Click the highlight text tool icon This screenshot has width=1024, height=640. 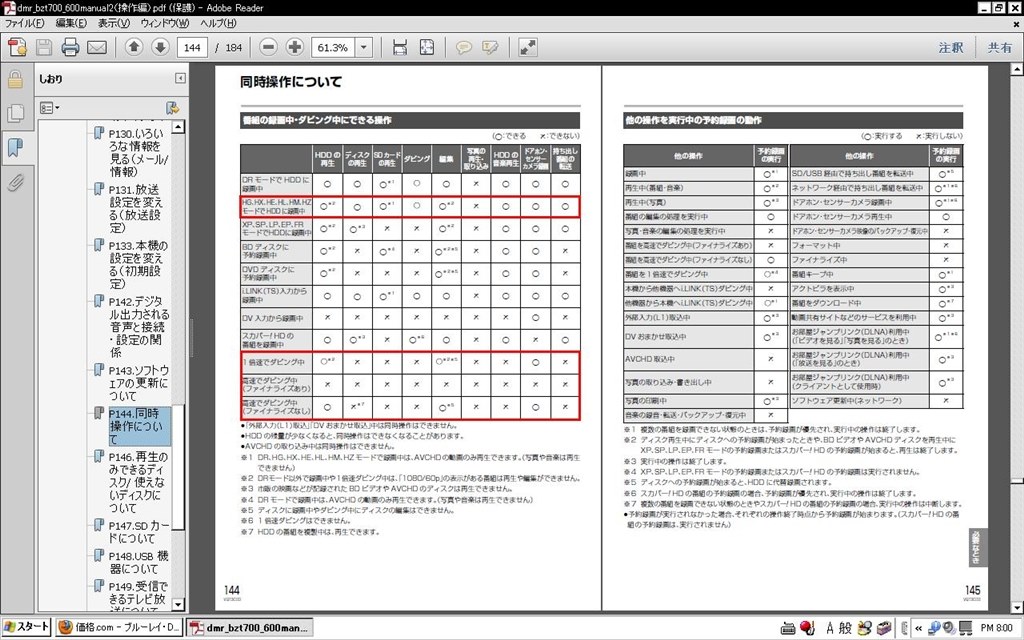pyautogui.click(x=490, y=48)
